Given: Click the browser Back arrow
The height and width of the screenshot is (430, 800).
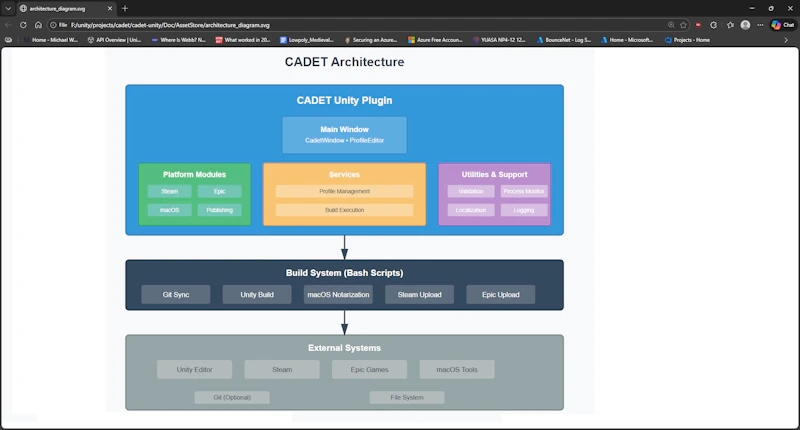Looking at the screenshot, I should 8,25.
